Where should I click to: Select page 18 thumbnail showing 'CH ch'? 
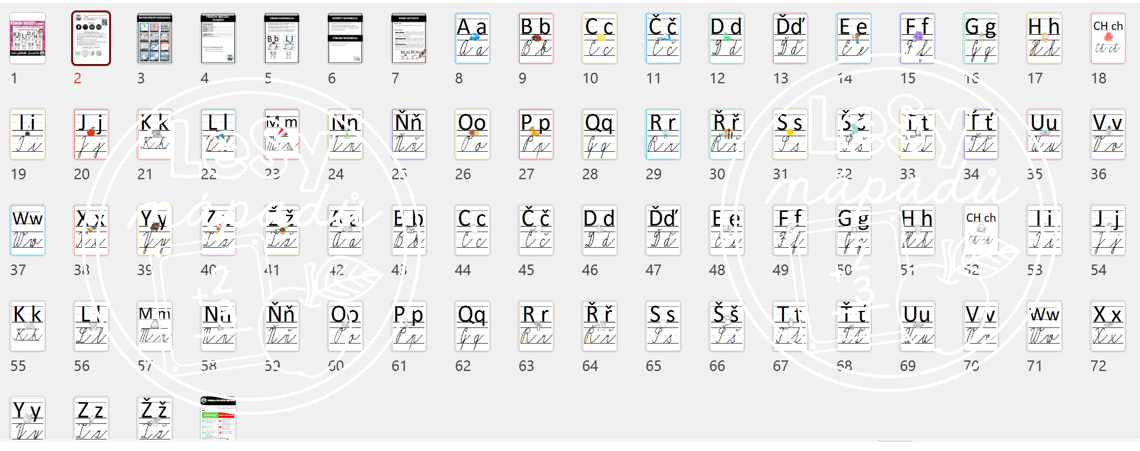coord(1108,39)
